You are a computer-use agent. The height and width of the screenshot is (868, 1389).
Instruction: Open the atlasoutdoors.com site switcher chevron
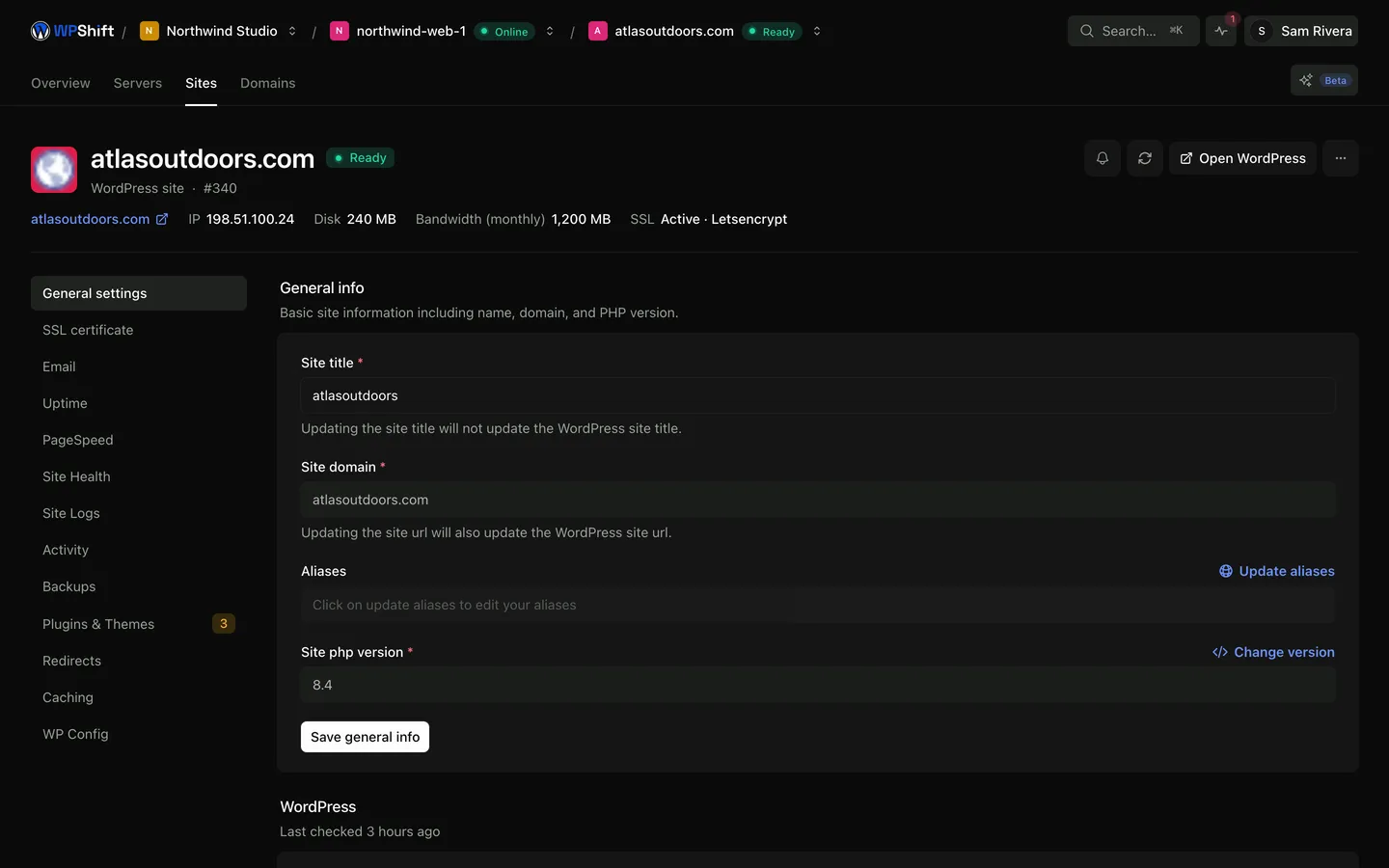(x=817, y=31)
